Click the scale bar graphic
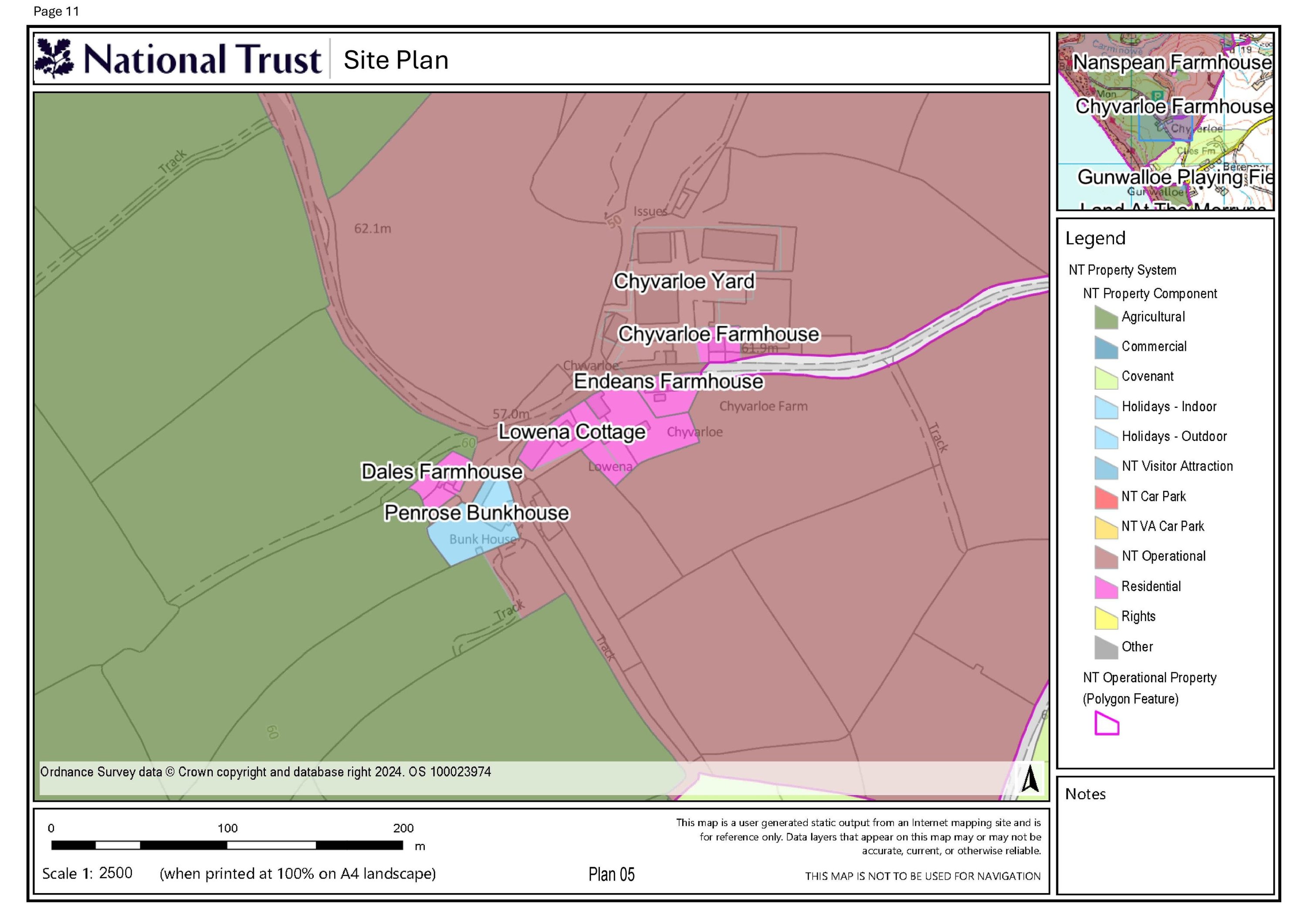This screenshot has width=1307, height=924. point(227,846)
